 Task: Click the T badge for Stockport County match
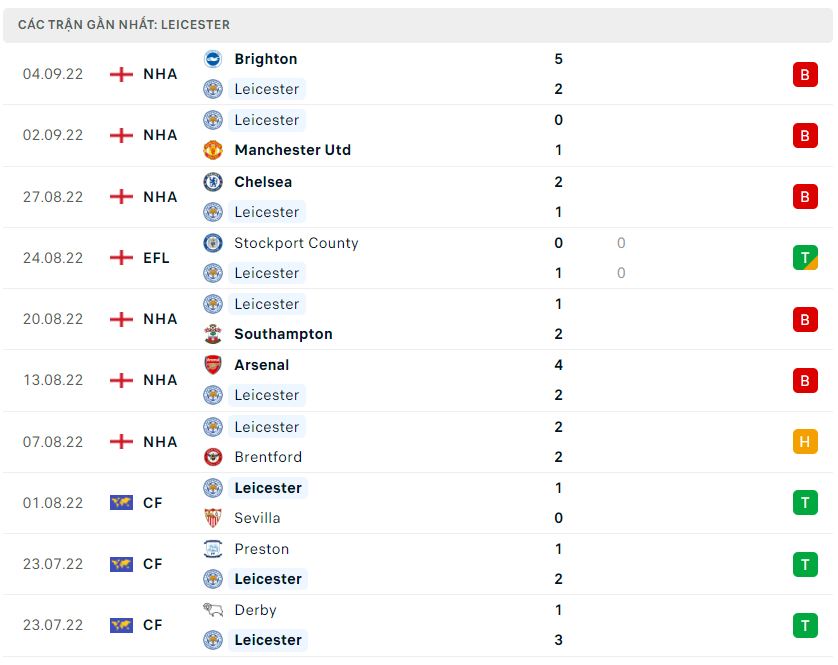[805, 258]
